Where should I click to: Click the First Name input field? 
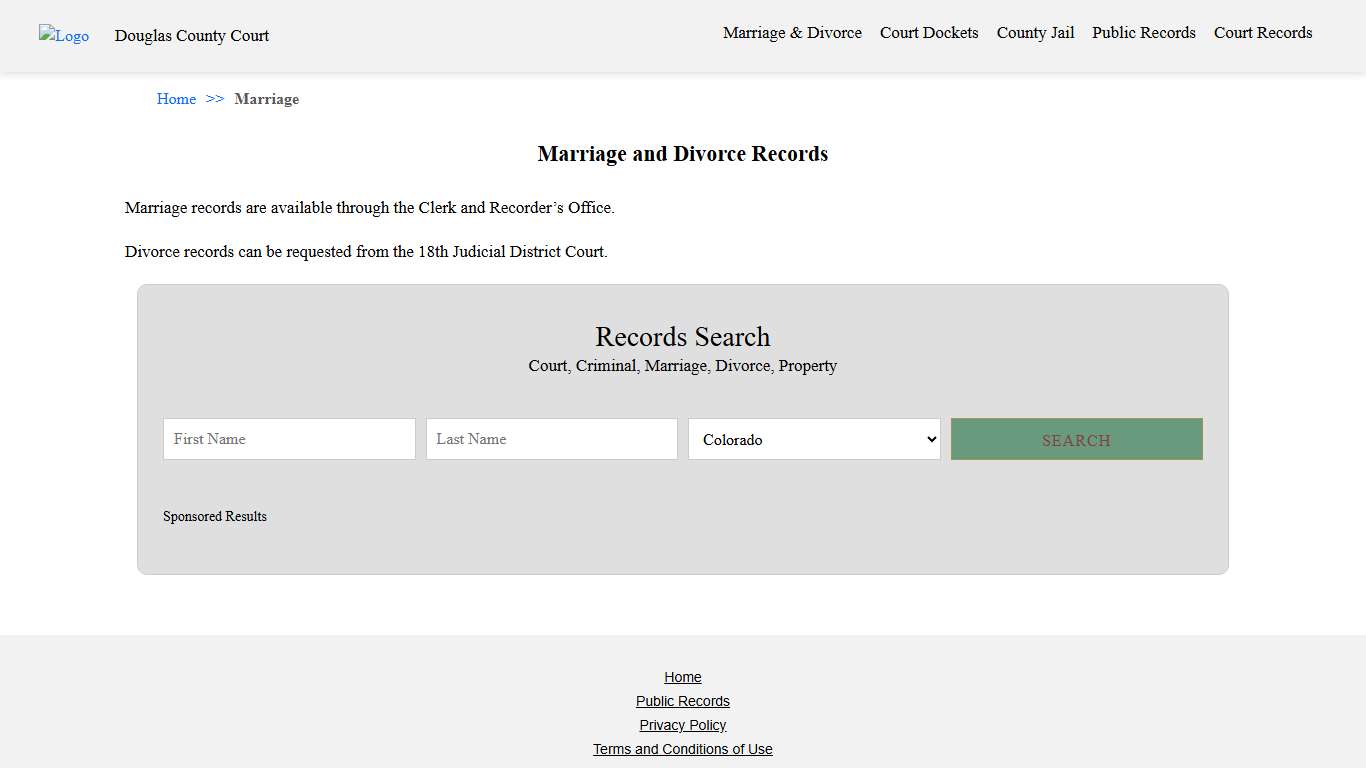click(x=288, y=439)
